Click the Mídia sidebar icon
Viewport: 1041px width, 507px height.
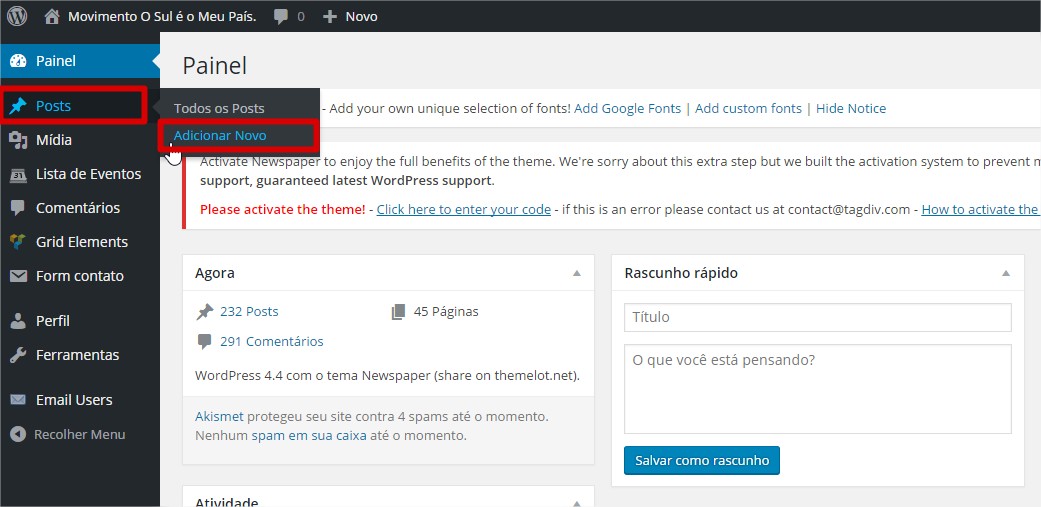(x=17, y=140)
